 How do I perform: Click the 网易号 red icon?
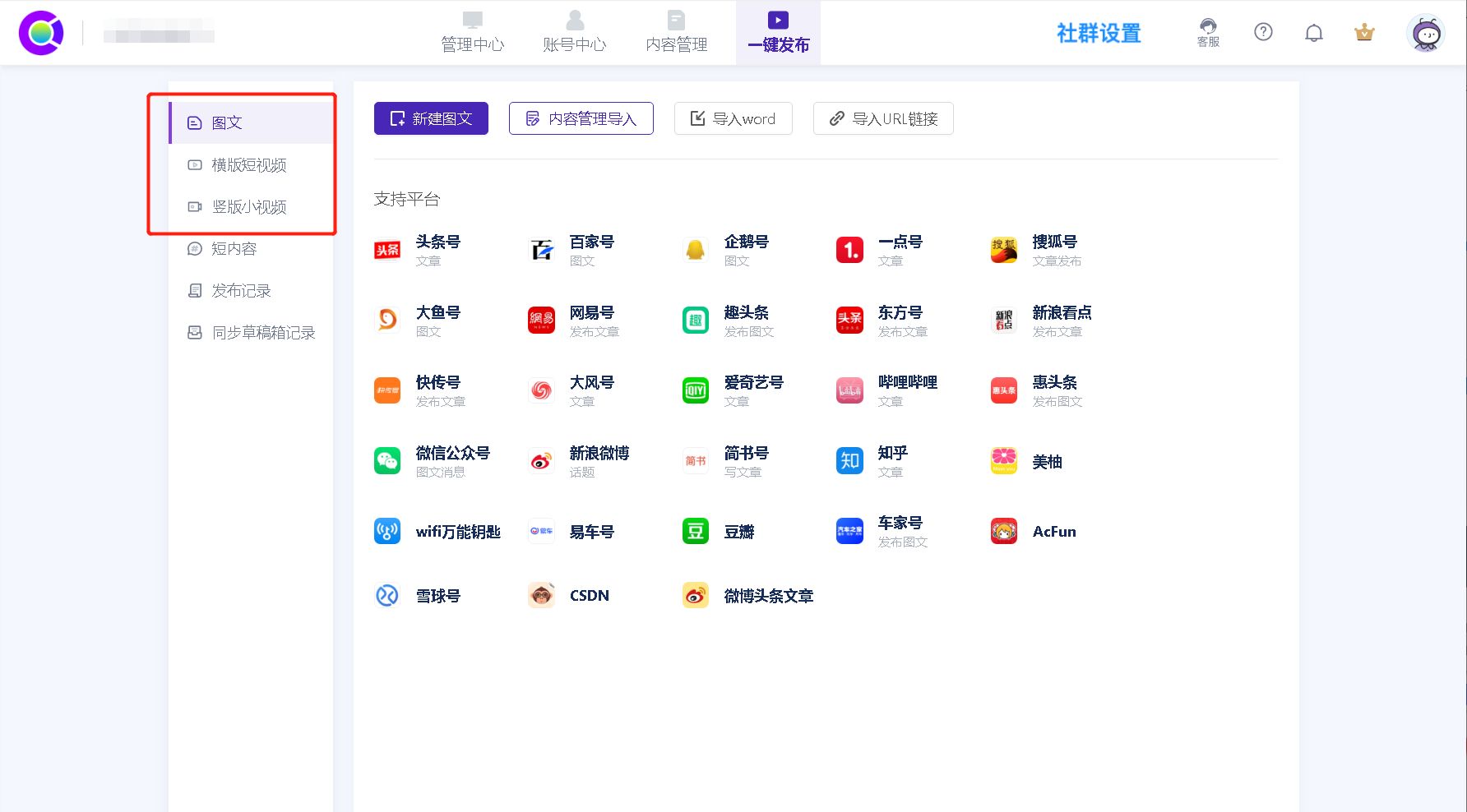click(541, 321)
